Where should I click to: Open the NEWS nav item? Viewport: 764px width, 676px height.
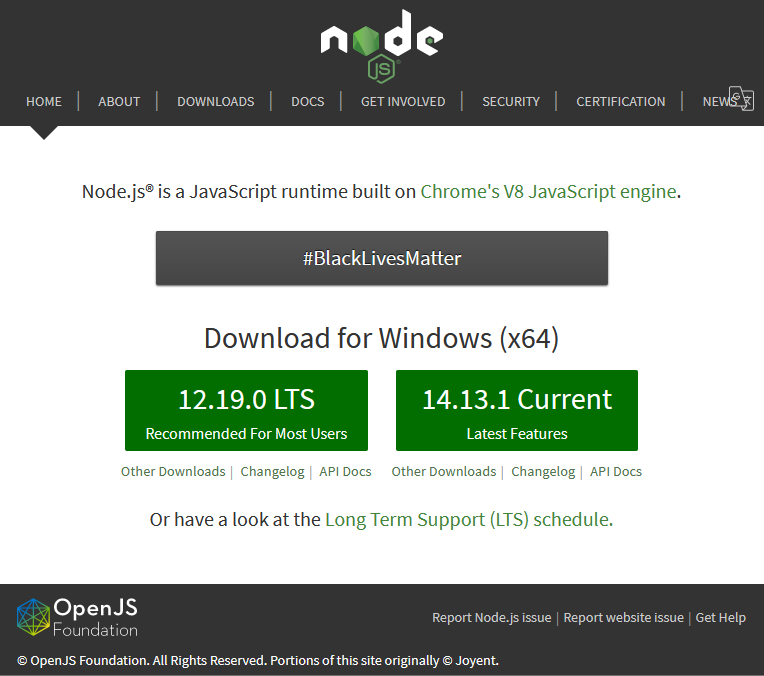click(719, 101)
